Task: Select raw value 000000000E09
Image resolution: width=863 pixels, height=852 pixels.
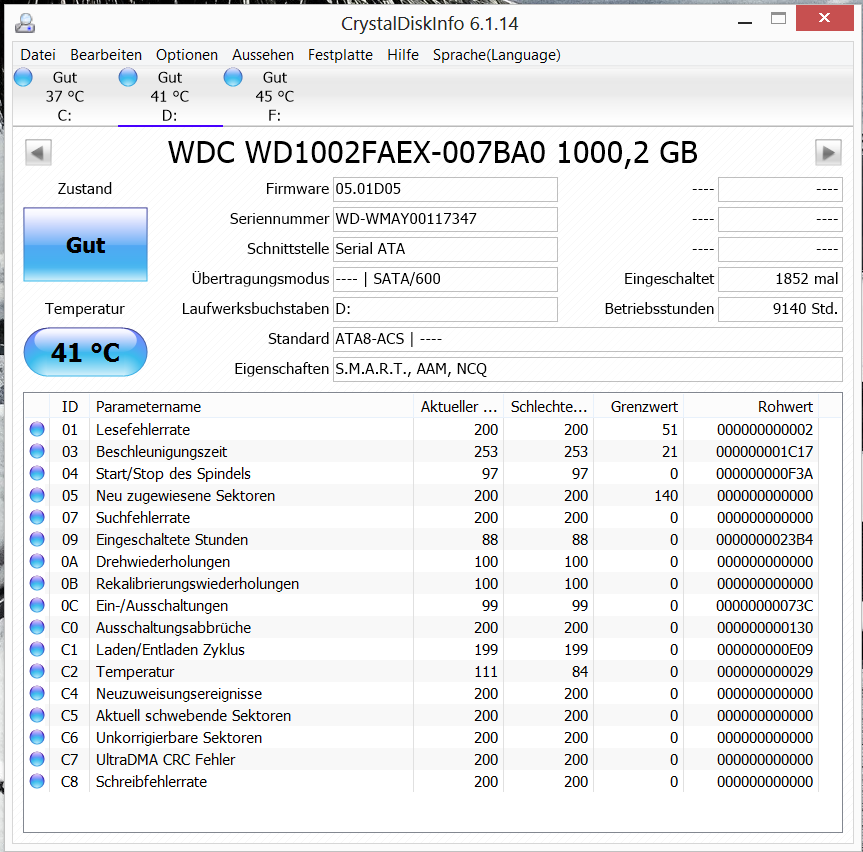Action: (764, 650)
